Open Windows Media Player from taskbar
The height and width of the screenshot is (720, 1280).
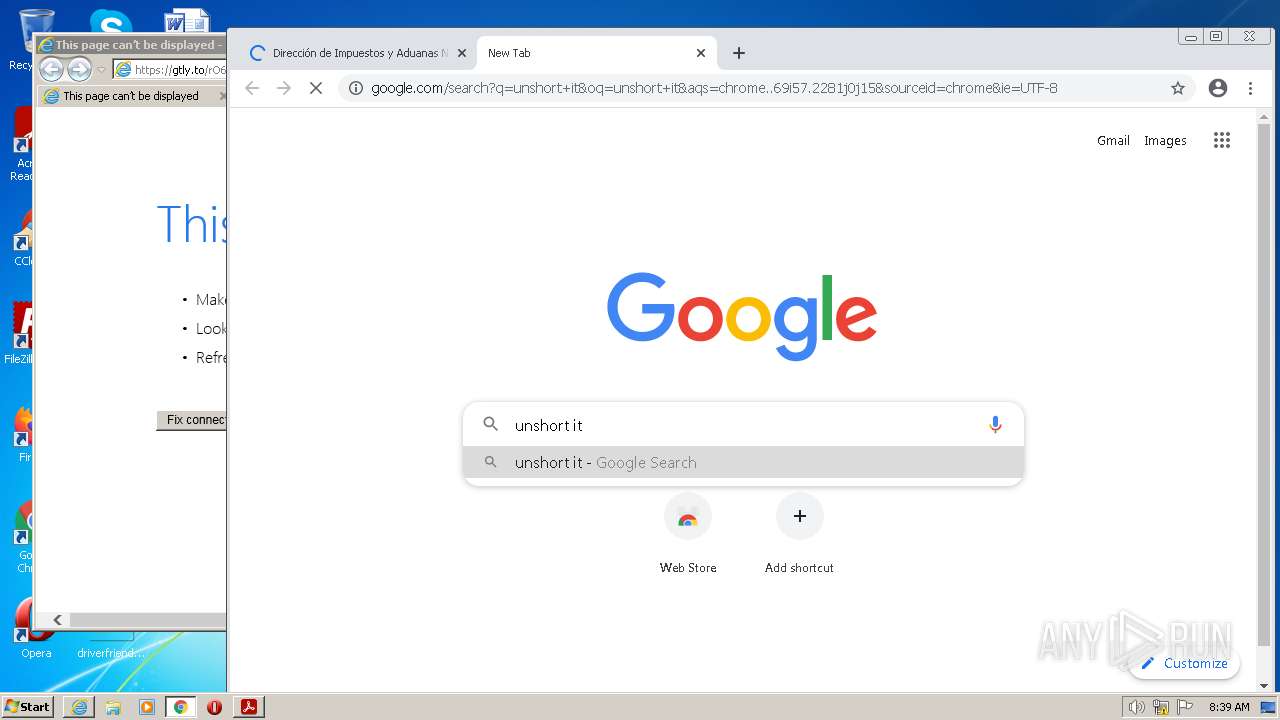coord(147,707)
